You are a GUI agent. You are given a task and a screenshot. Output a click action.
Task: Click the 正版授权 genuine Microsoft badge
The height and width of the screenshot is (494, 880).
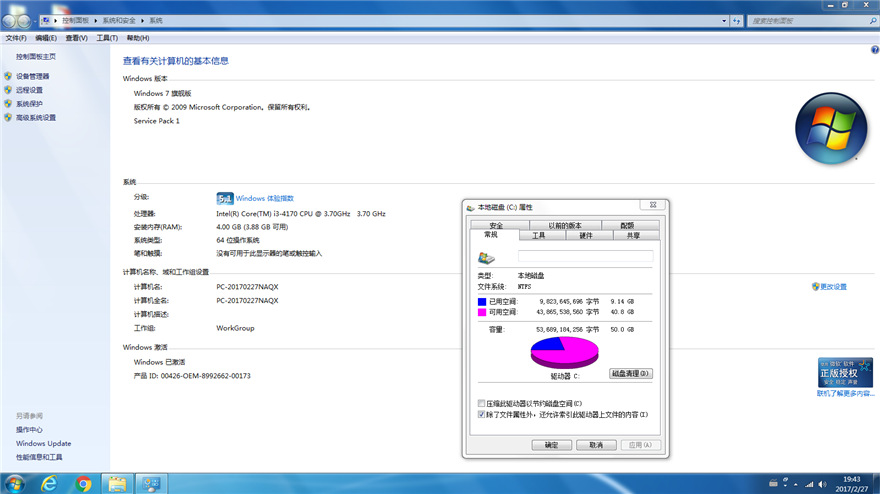tap(845, 372)
